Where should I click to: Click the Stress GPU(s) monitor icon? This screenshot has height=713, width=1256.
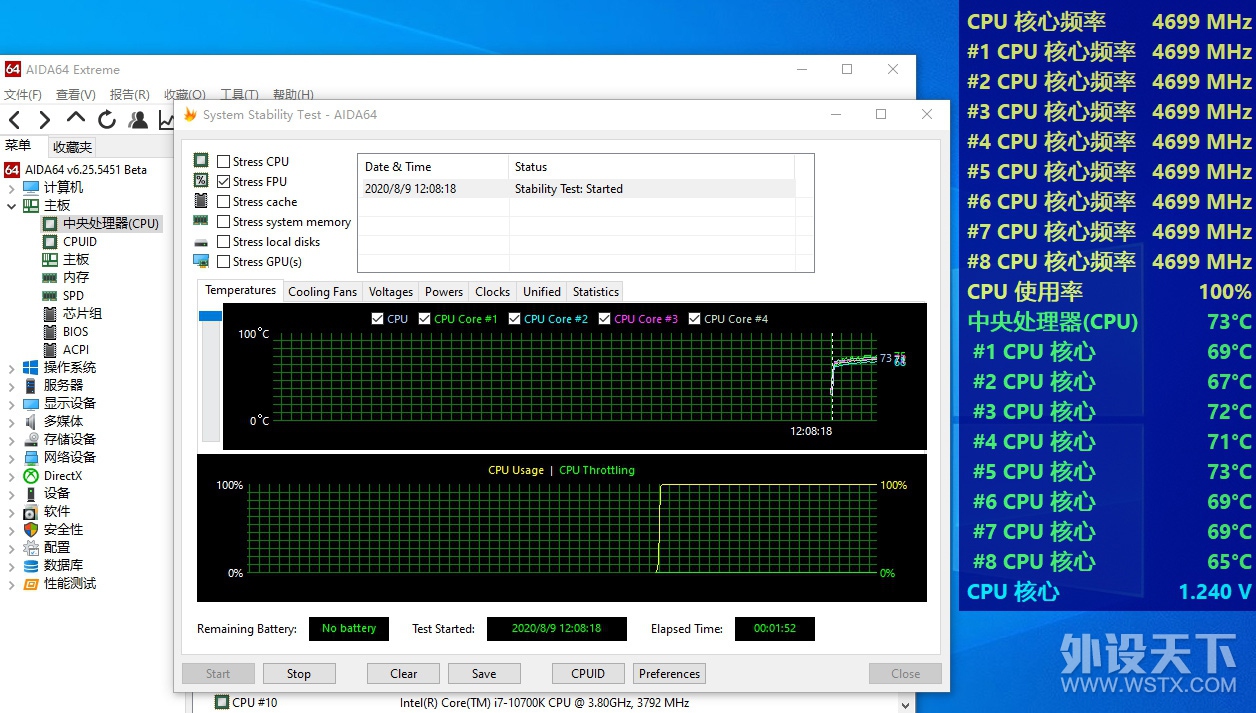click(x=201, y=261)
